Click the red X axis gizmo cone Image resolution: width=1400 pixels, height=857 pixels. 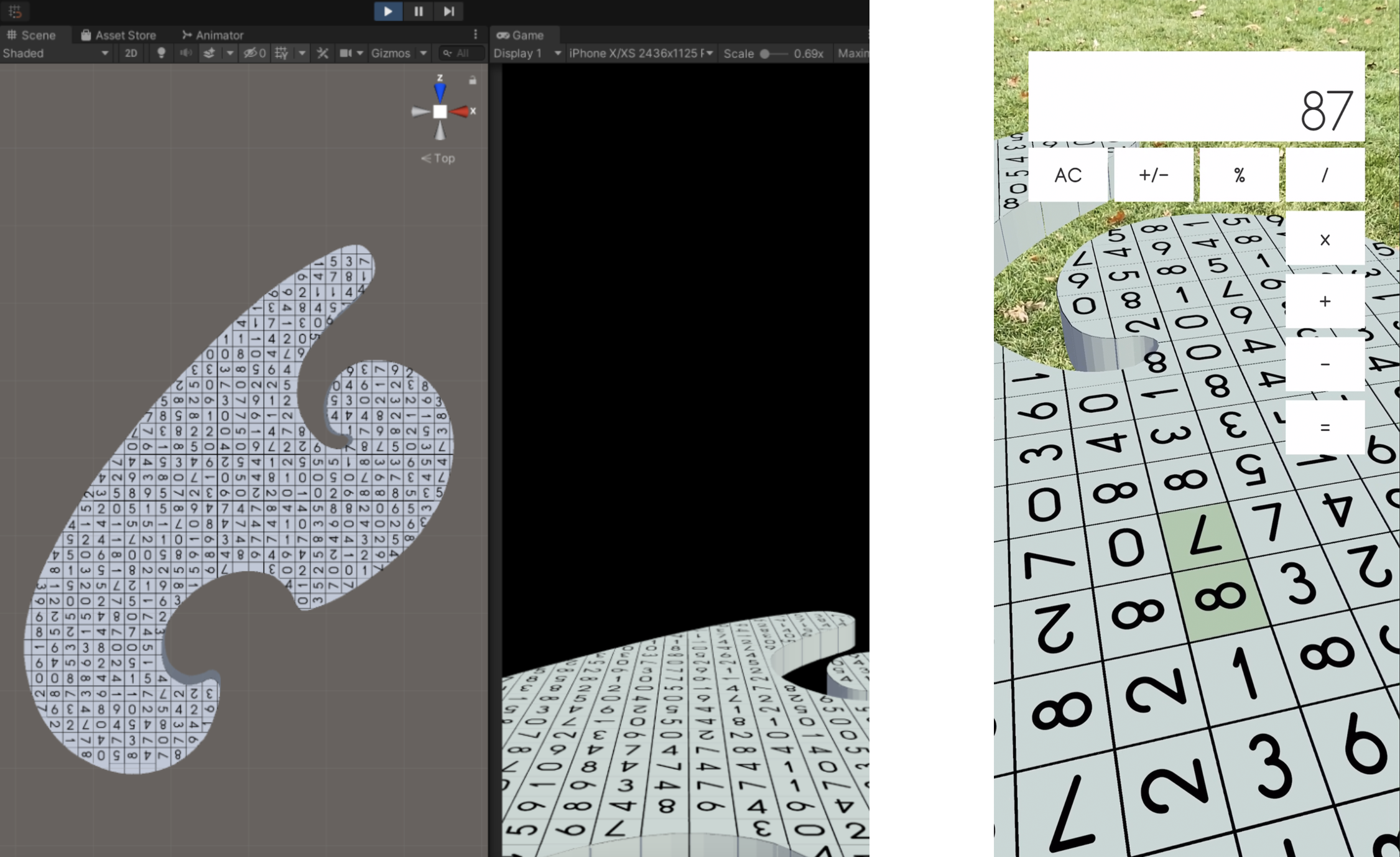pyautogui.click(x=460, y=111)
